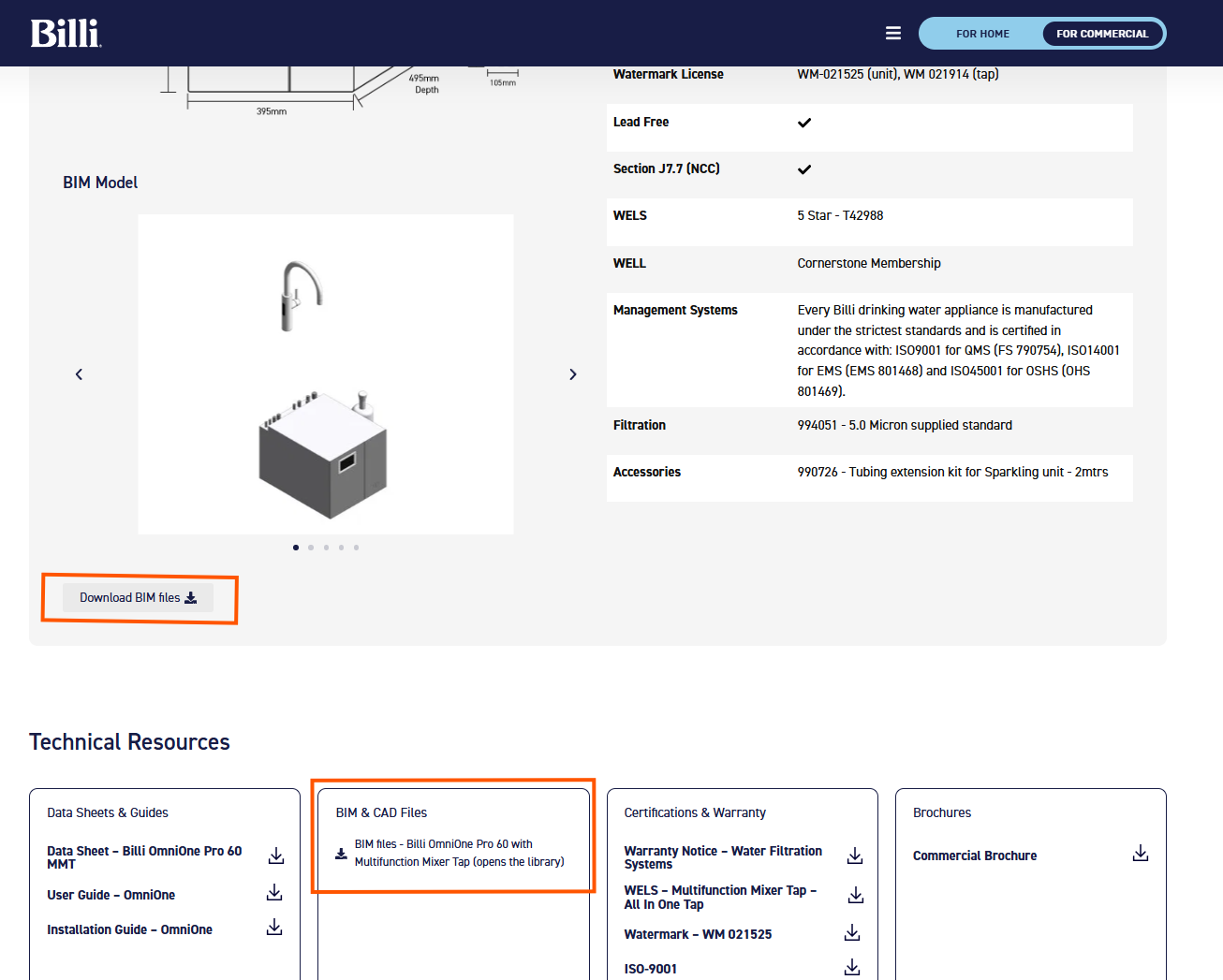Viewport: 1223px width, 980px height.
Task: Click download icon for Watermark WM 021525
Action: pos(852,933)
